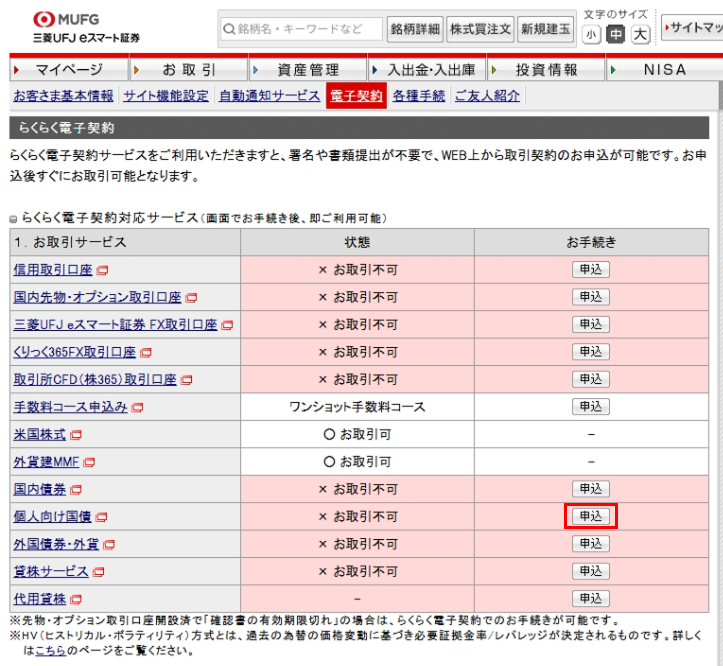Set text size to 大

pos(640,35)
